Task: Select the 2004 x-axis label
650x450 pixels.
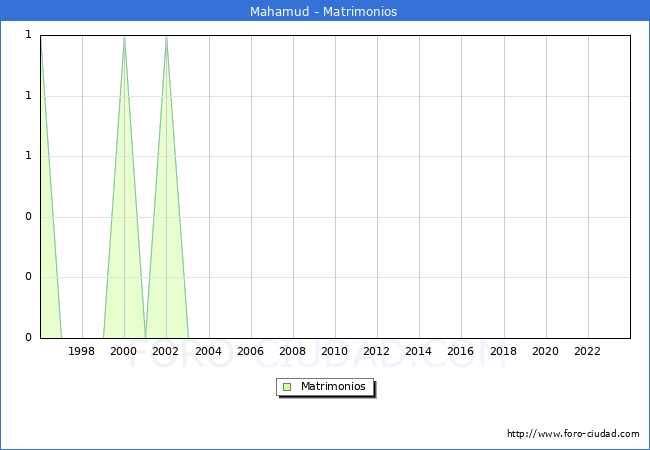Action: coord(208,352)
